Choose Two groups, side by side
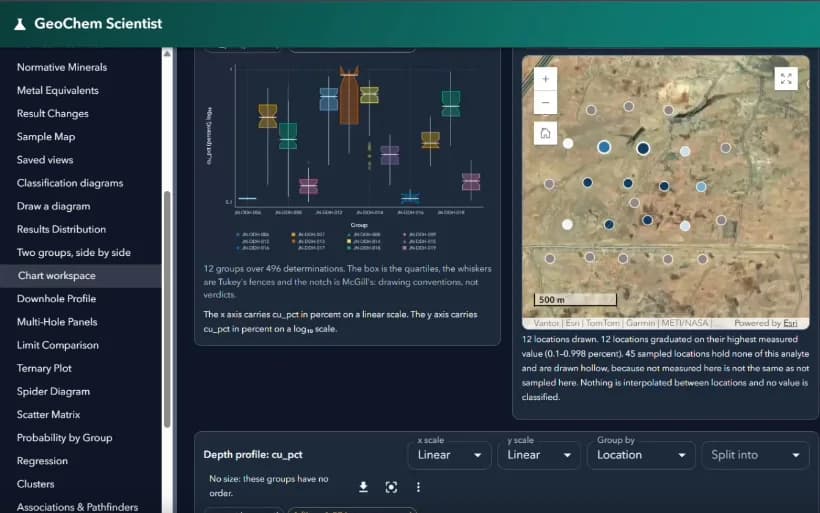This screenshot has height=513, width=820. (x=74, y=253)
